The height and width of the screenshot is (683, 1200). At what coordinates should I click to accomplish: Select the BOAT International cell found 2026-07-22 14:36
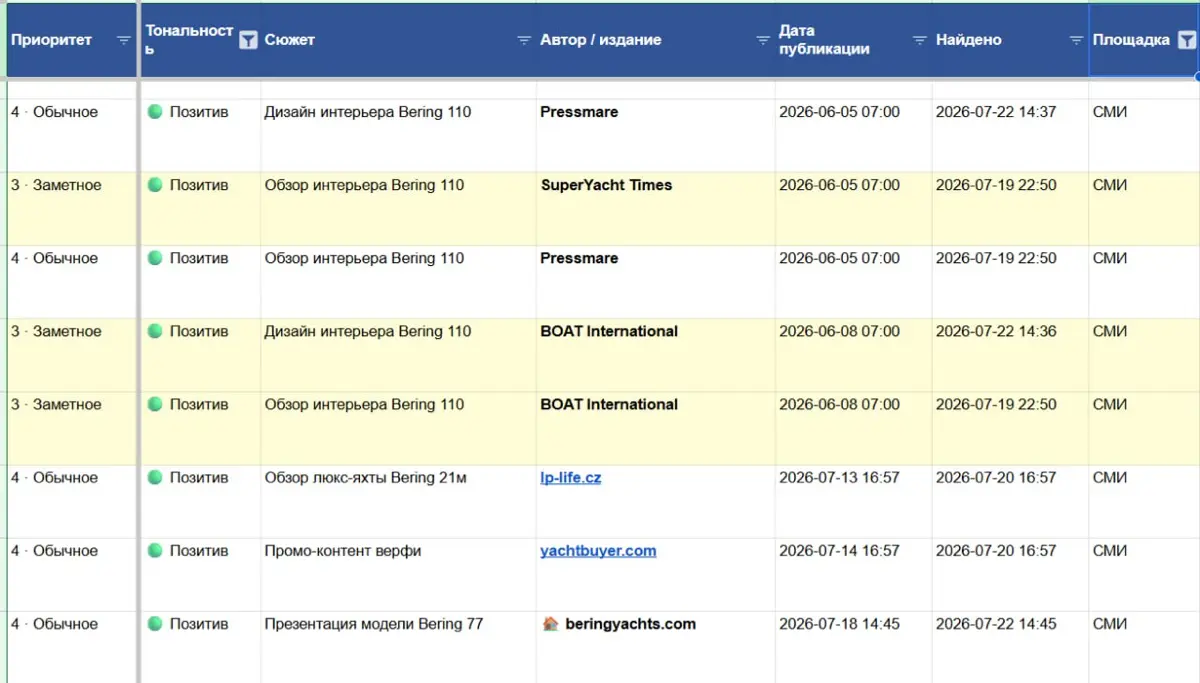tap(655, 355)
